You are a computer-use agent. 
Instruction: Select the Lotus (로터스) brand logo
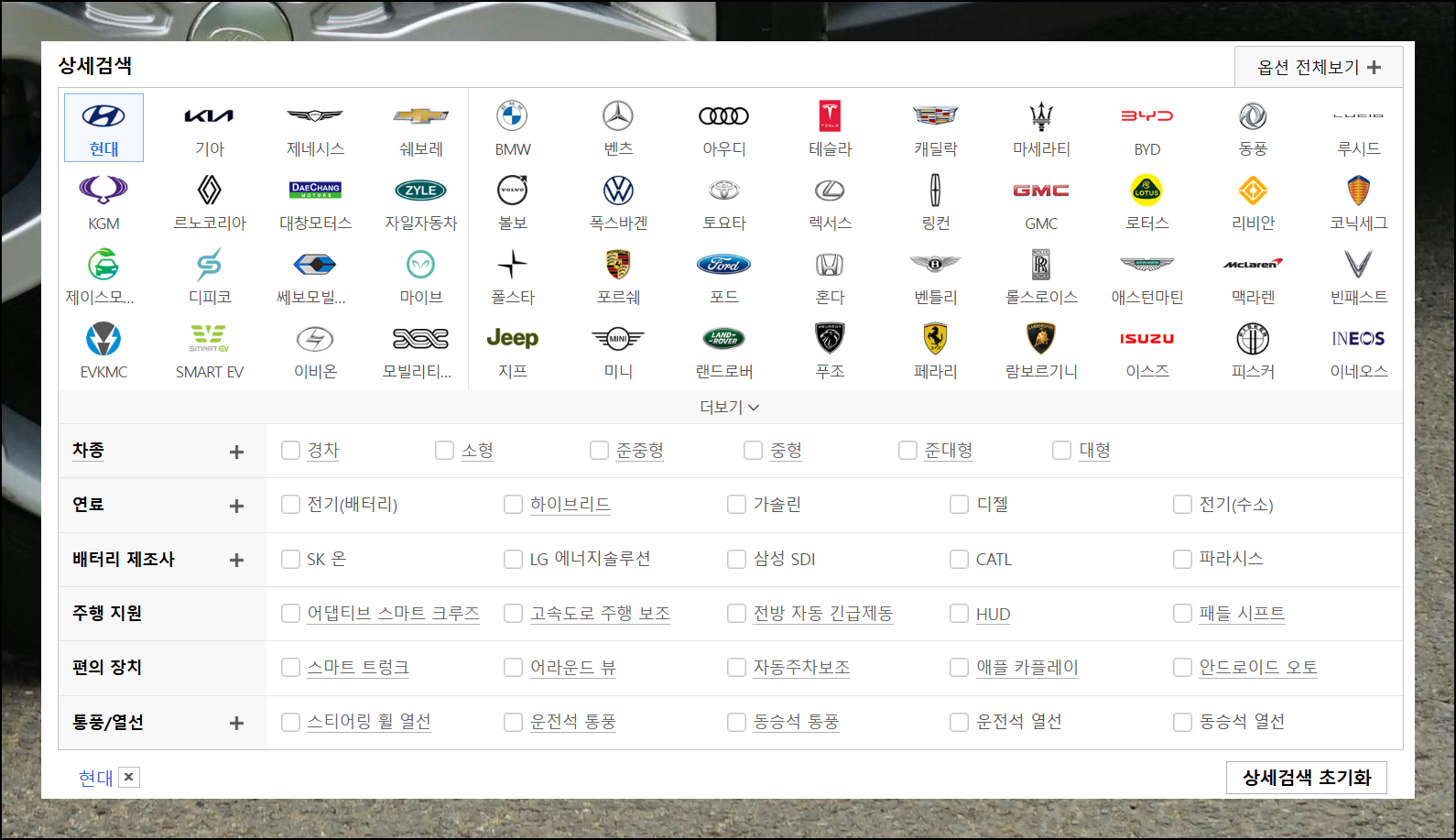point(1147,191)
